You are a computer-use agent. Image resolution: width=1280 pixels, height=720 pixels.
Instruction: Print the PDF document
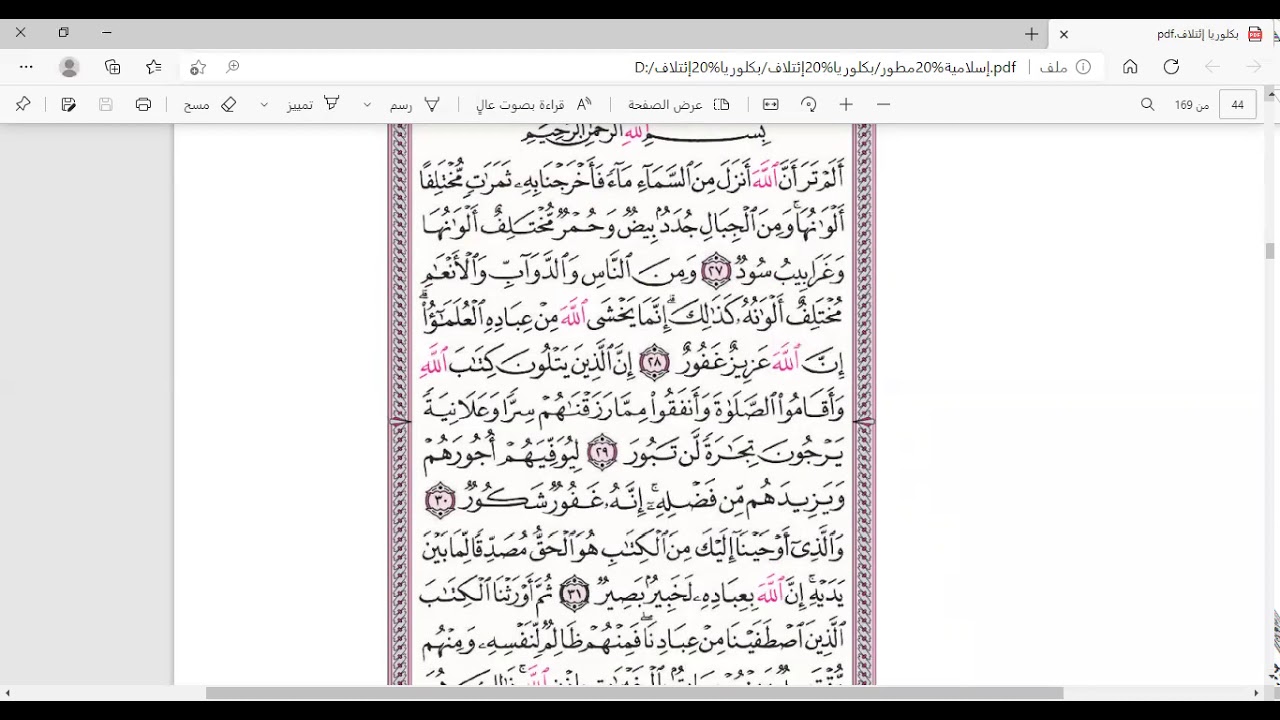click(x=143, y=104)
